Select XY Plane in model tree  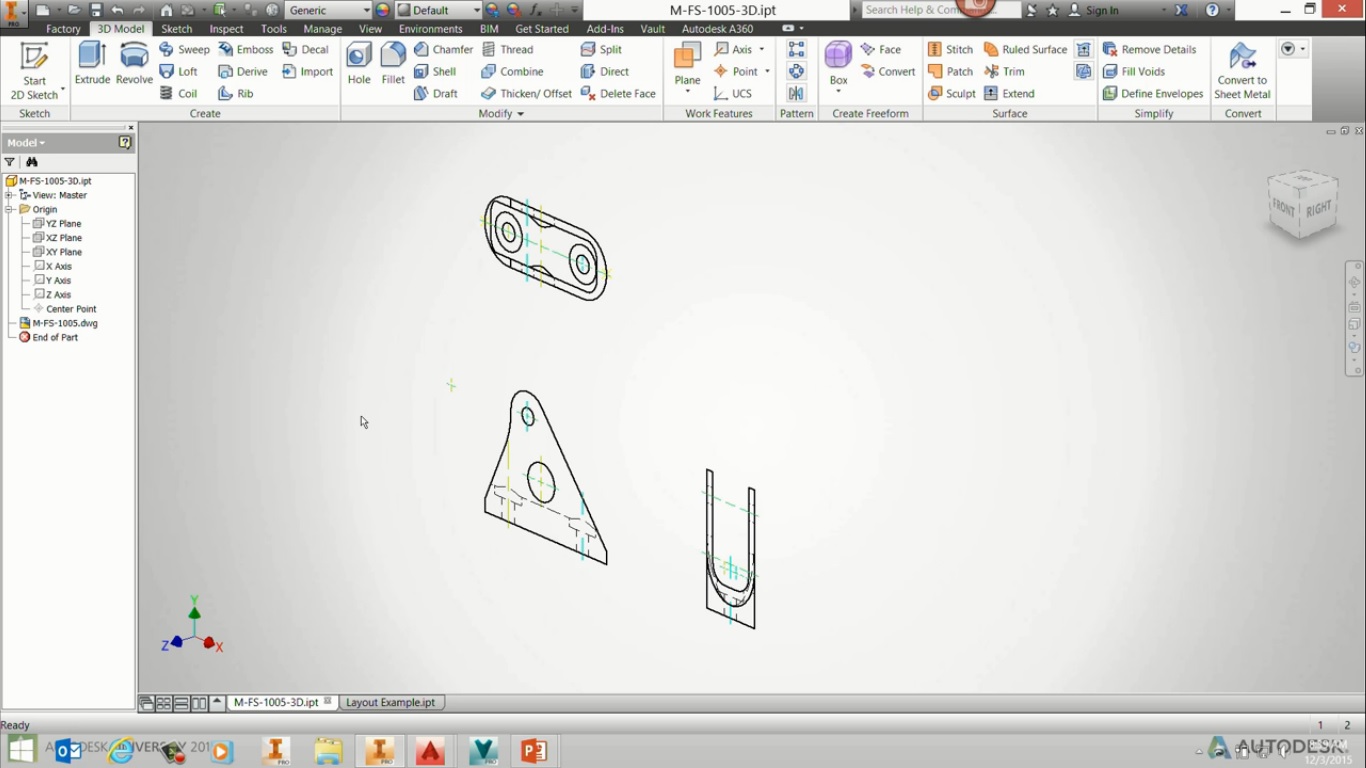tap(63, 252)
